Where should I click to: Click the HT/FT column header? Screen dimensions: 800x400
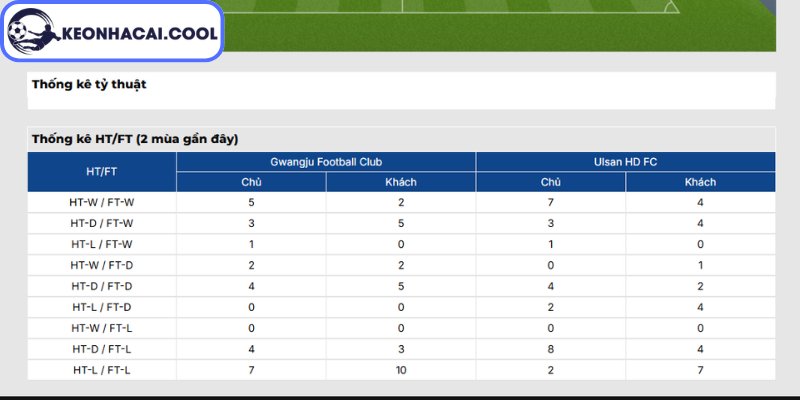pyautogui.click(x=102, y=172)
